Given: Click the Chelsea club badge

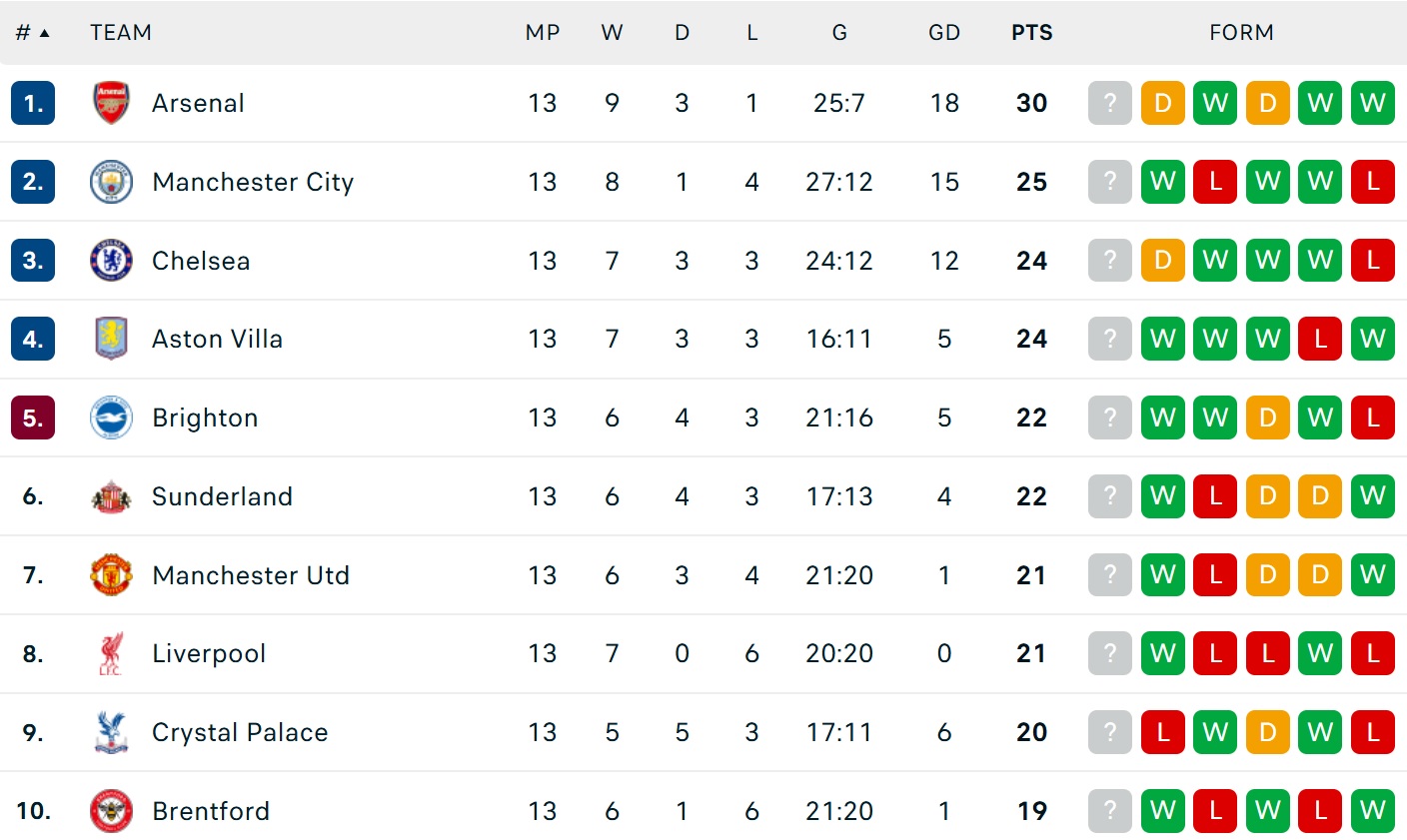Looking at the screenshot, I should [111, 261].
